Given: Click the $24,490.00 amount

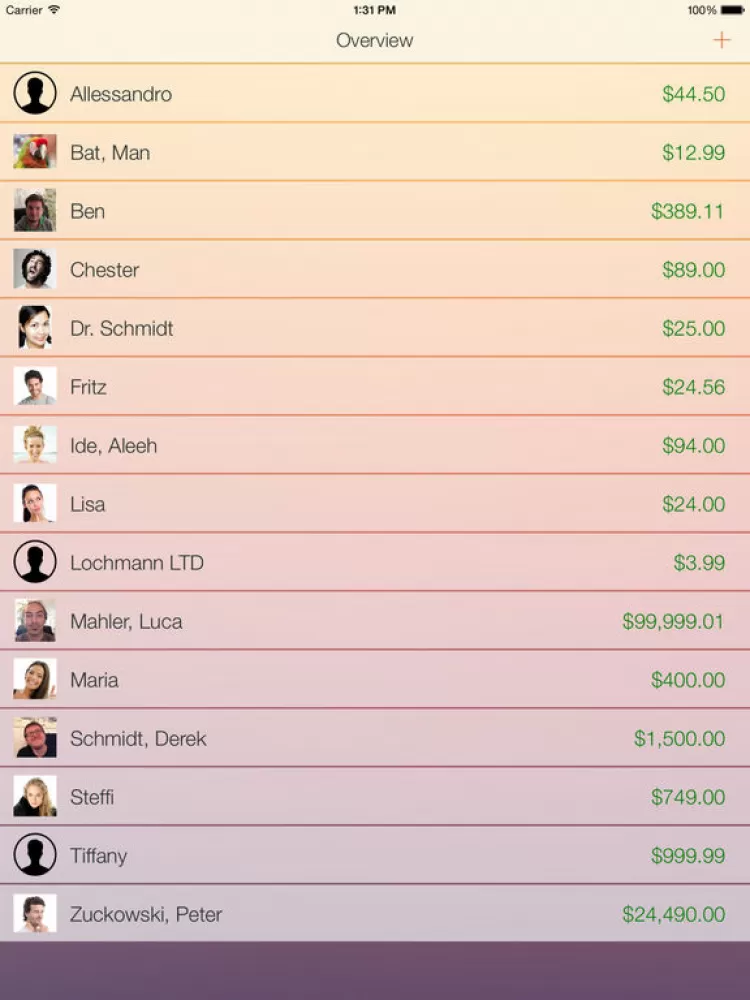Looking at the screenshot, I should (x=673, y=914).
